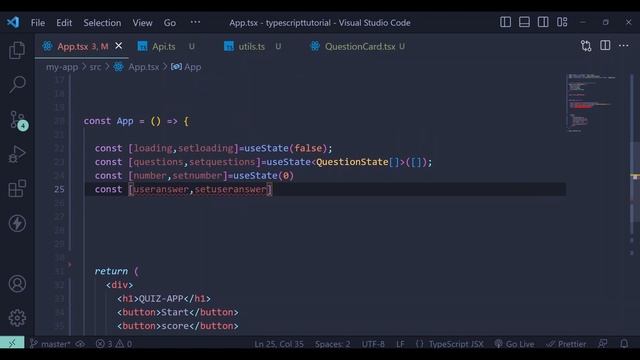
Task: Click line number 25 in gutter
Action: tap(59, 189)
